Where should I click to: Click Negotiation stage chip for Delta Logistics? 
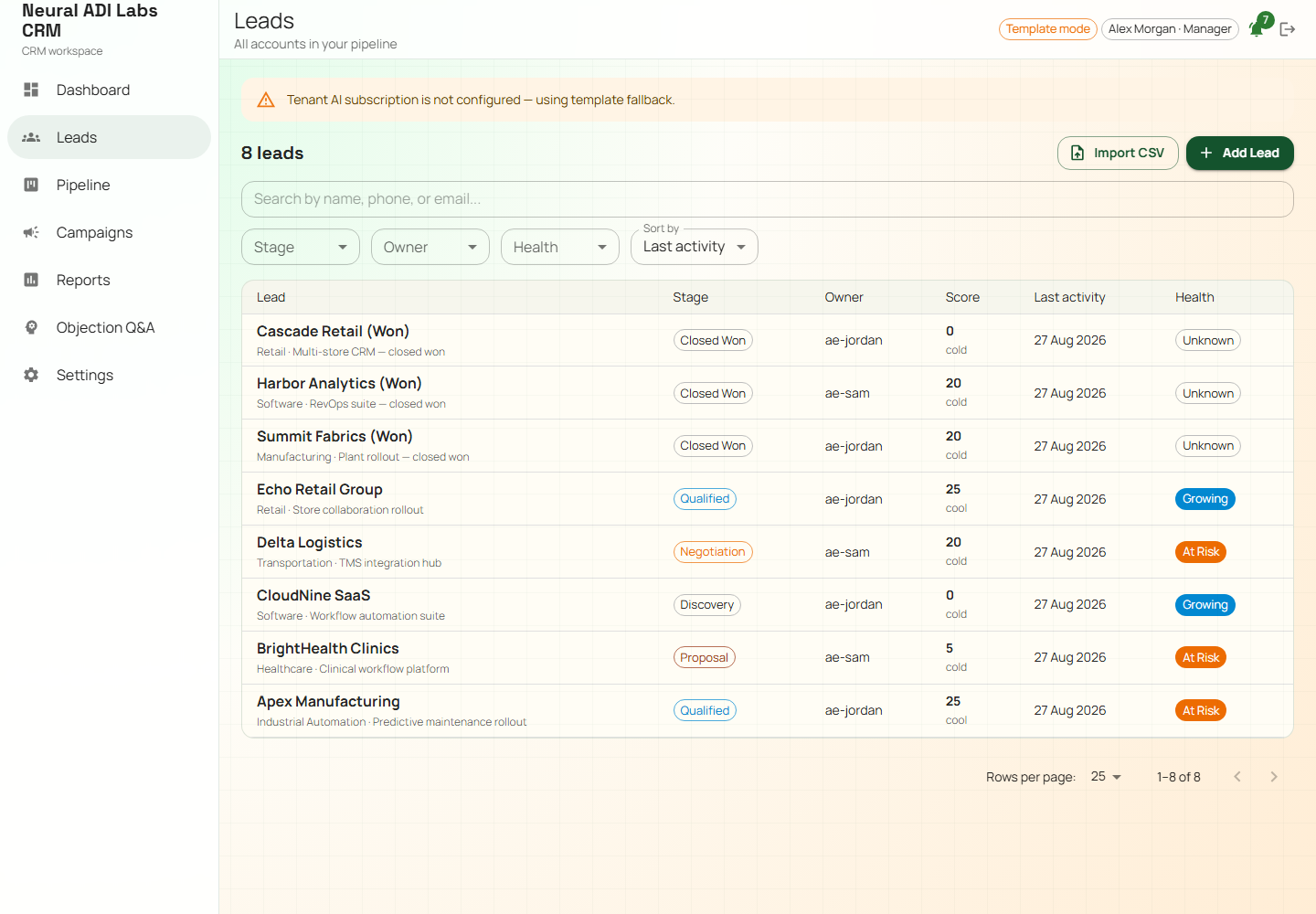pyautogui.click(x=713, y=552)
